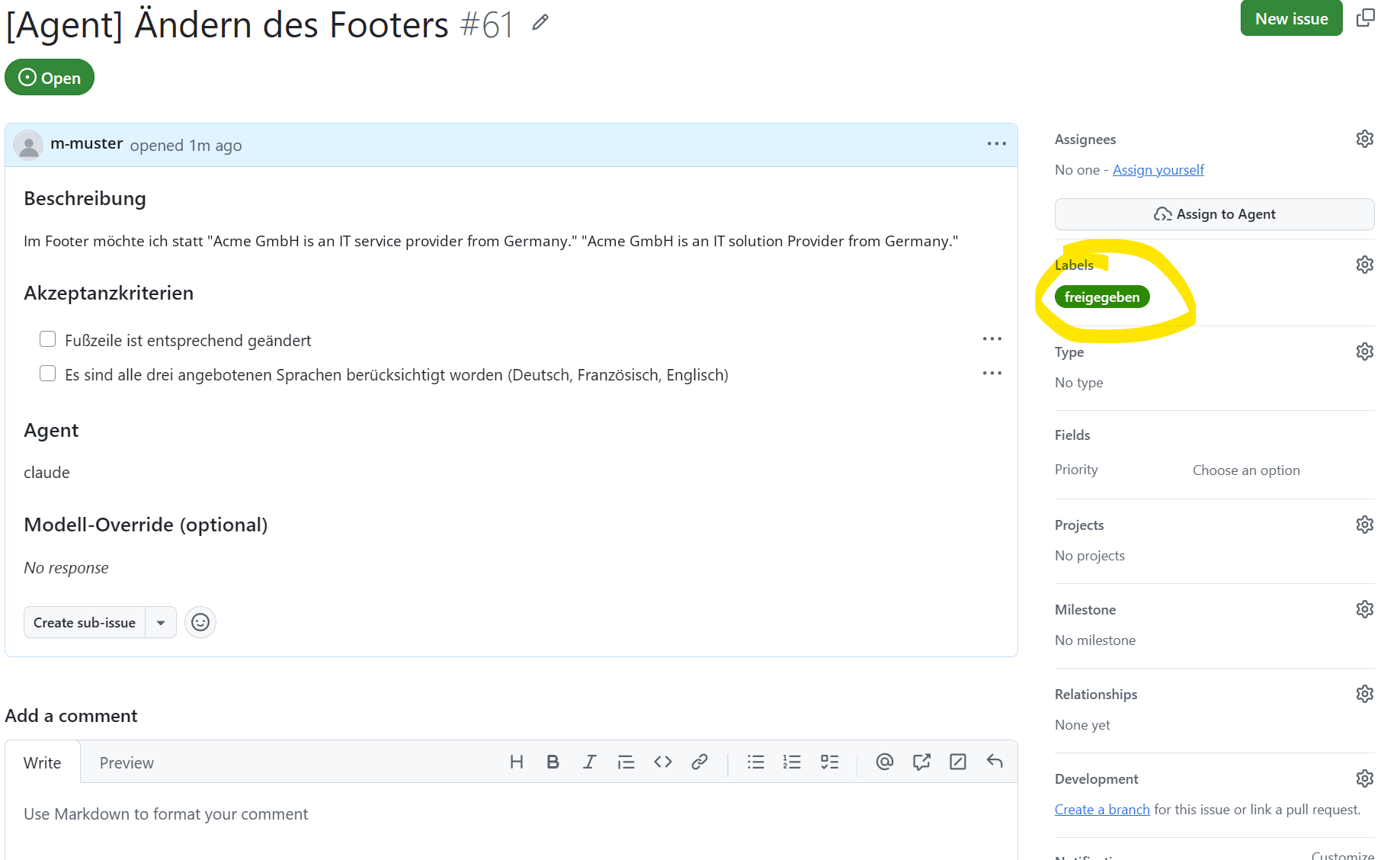Click the Beschreibung heading
The height and width of the screenshot is (860, 1400).
click(85, 198)
